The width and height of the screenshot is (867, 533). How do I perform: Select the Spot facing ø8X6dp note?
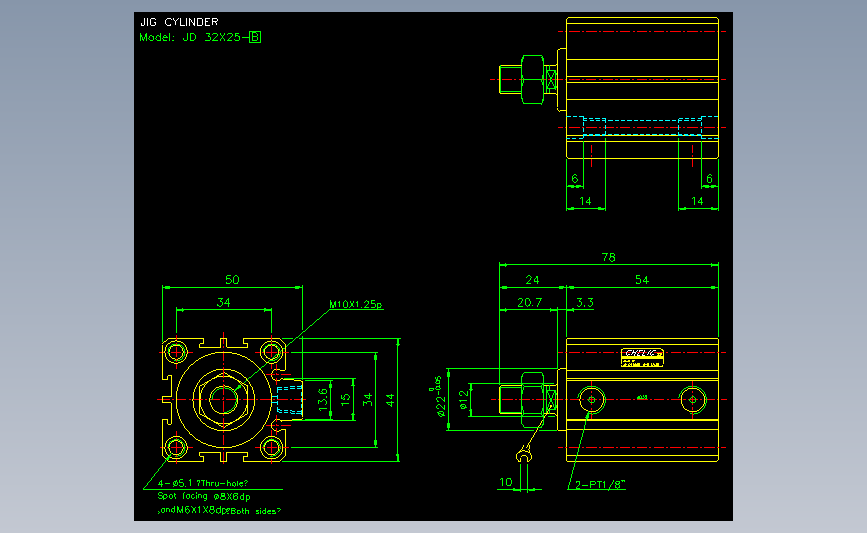click(x=204, y=497)
